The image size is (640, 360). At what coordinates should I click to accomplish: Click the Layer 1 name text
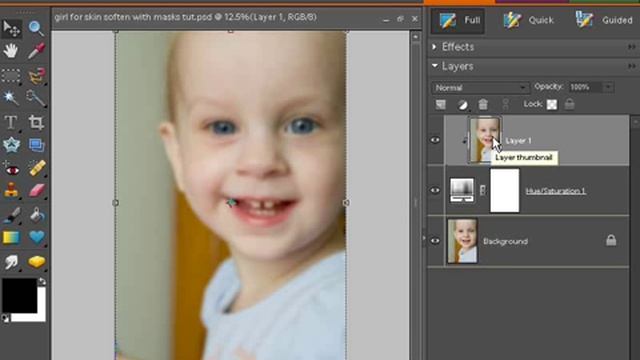click(x=518, y=141)
